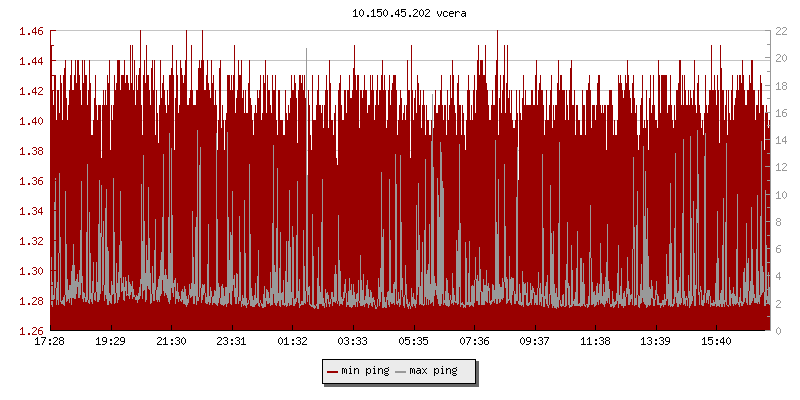Select the max ping legend label
Screen dimensions: 800x400
[x=433, y=372]
